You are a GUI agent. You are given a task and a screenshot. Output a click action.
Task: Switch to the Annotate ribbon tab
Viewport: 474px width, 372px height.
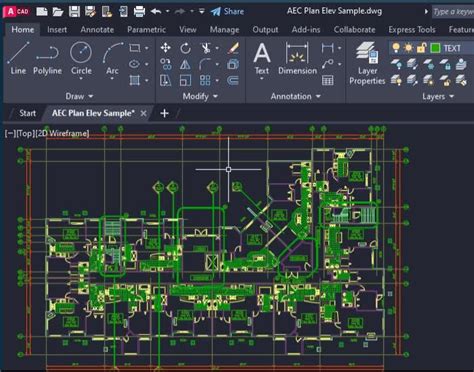(x=97, y=30)
